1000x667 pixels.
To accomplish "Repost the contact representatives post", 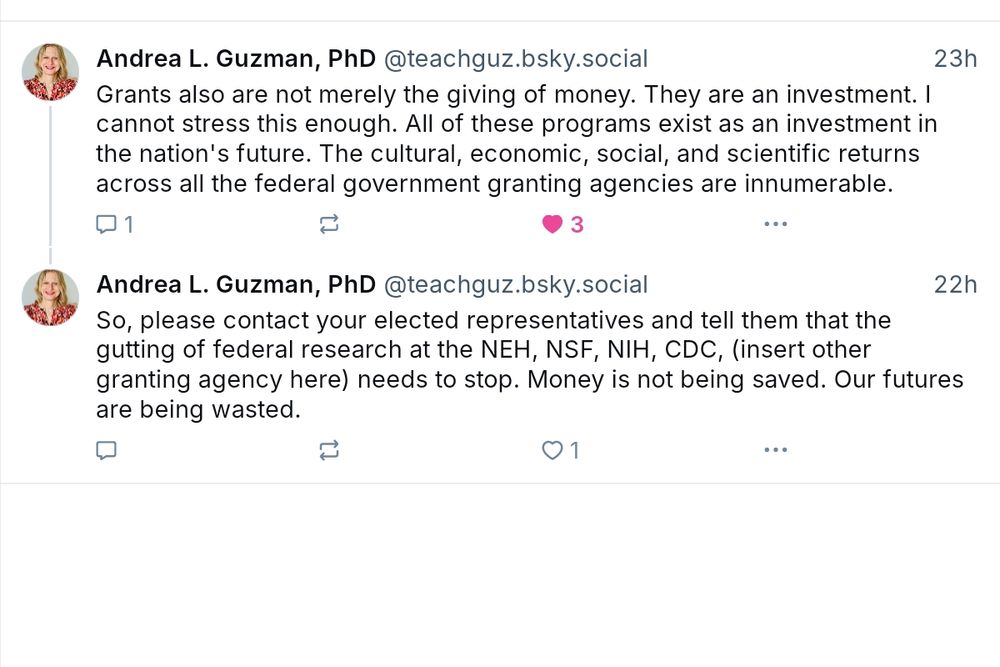I will coord(329,451).
